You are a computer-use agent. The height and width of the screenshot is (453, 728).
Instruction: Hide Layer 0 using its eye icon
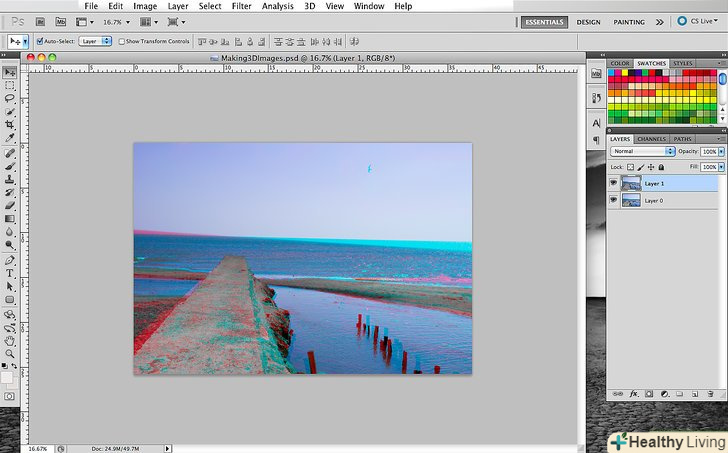[613, 200]
